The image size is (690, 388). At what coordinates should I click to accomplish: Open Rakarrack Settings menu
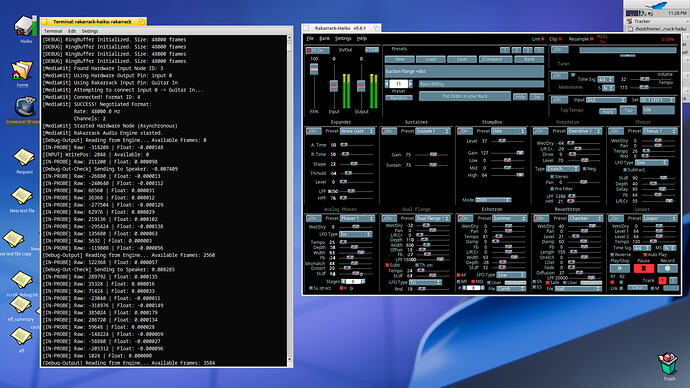(343, 38)
